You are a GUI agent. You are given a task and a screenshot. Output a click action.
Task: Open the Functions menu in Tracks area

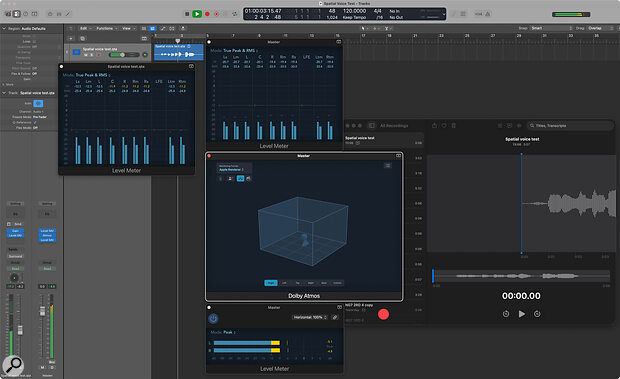point(106,28)
